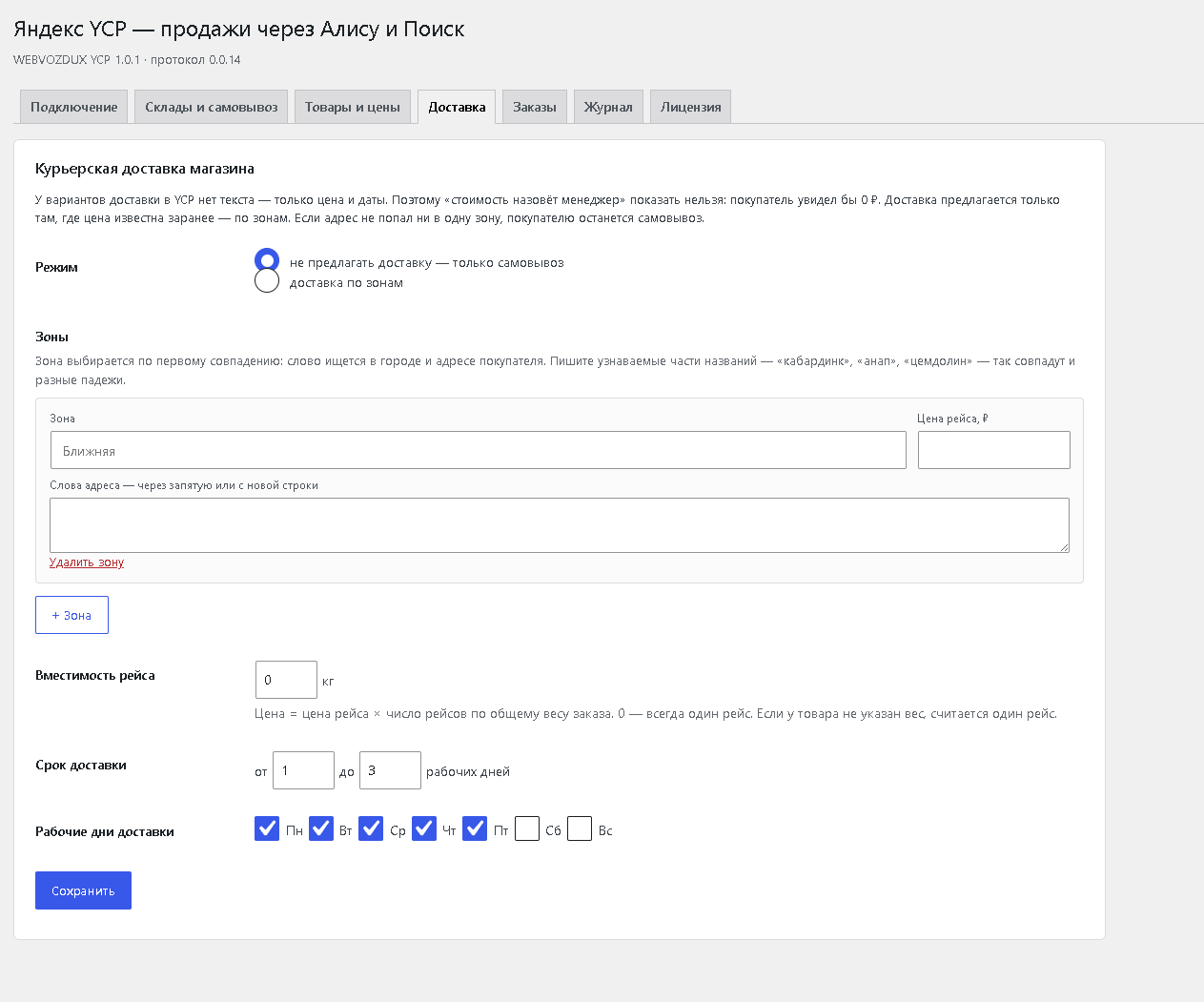
Task: Uncheck the Пт delivery day
Action: point(475,828)
